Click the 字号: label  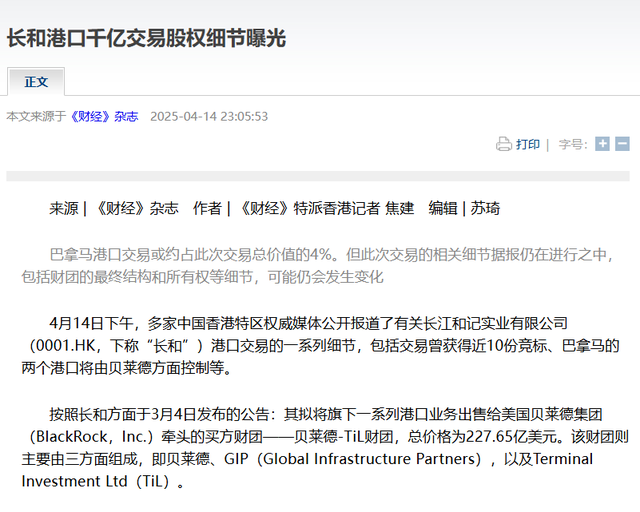[573, 144]
